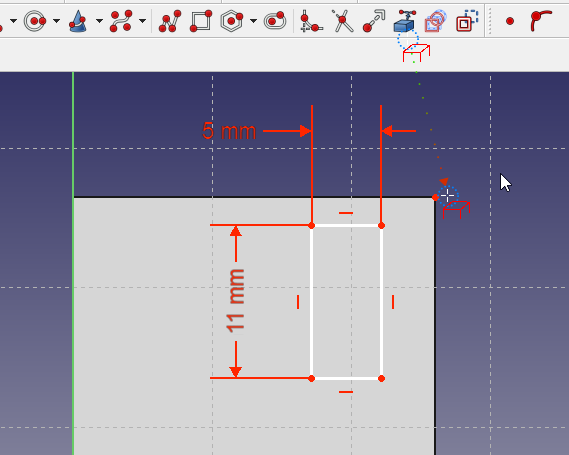Select the Create regular polygon tool
Viewport: 569px width, 455px height.
click(232, 21)
